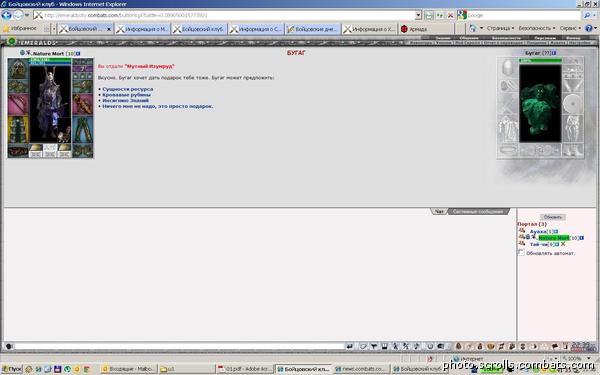600x375 pixels.
Task: Click the floppy disk save icon in chat toolbar
Action: 385,347
